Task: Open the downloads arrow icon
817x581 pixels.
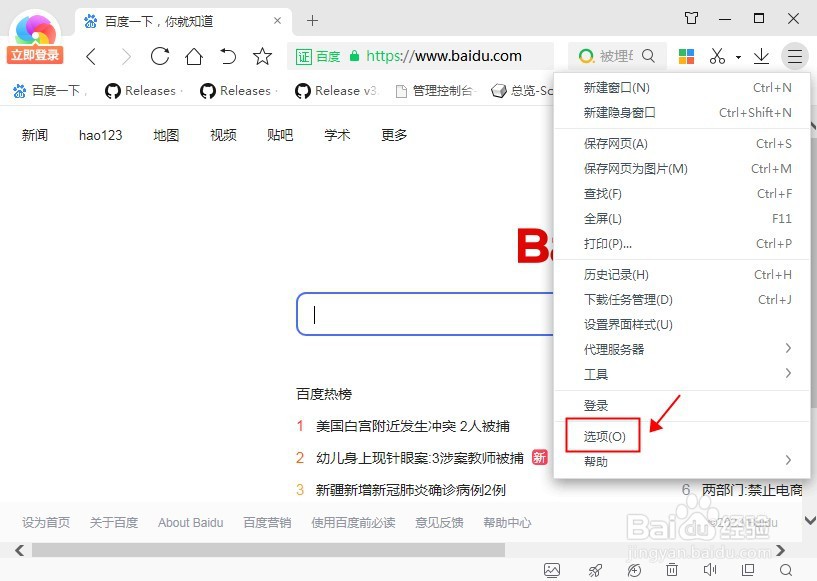Action: [x=761, y=56]
